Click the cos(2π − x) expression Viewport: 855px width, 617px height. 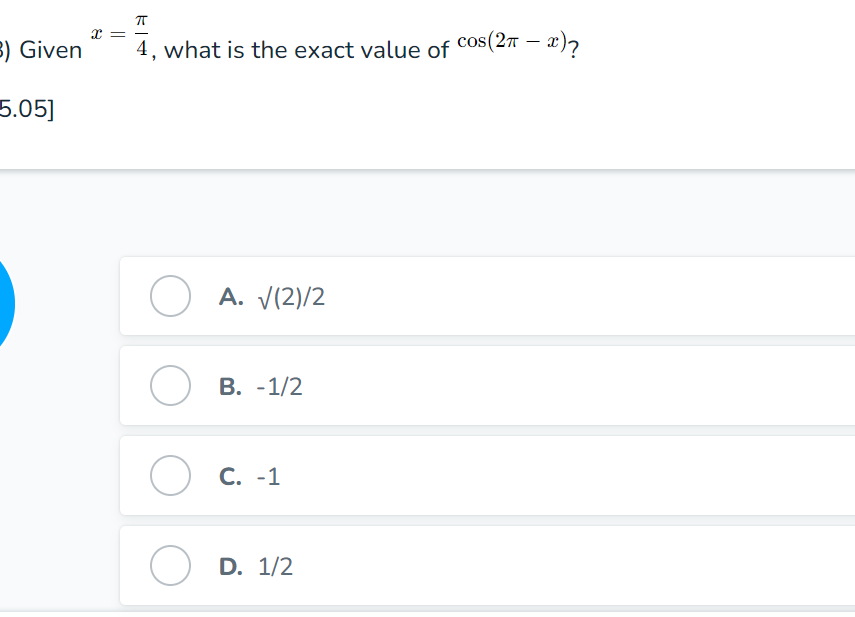click(512, 42)
